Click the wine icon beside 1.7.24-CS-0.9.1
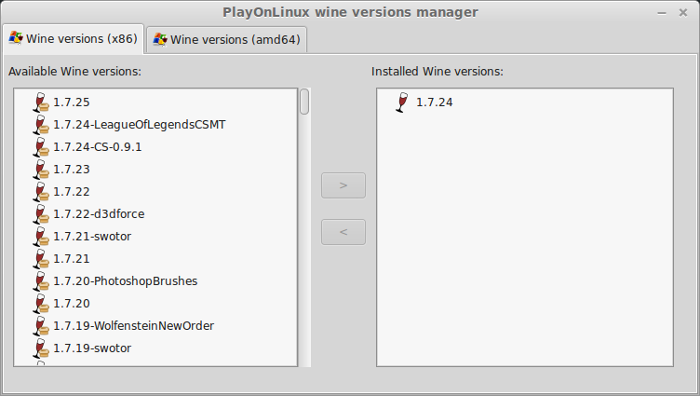The width and height of the screenshot is (700, 396). (x=41, y=147)
